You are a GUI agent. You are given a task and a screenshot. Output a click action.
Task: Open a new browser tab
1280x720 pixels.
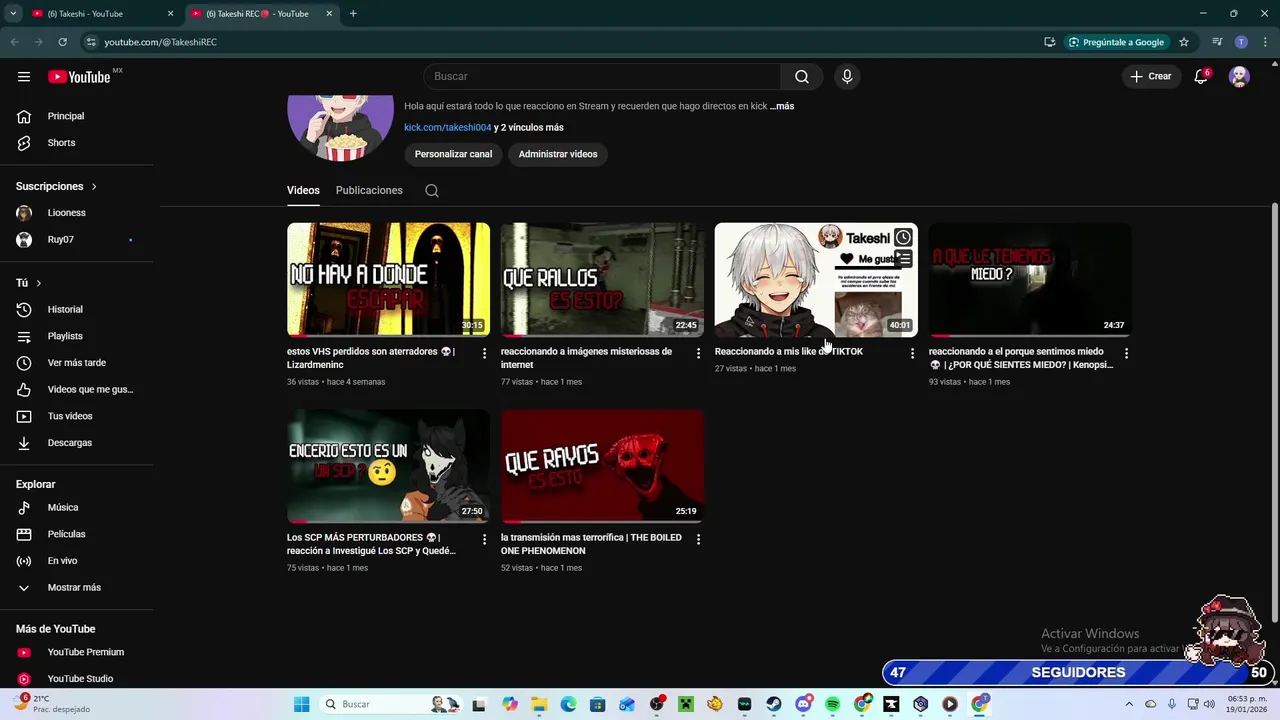coord(353,14)
